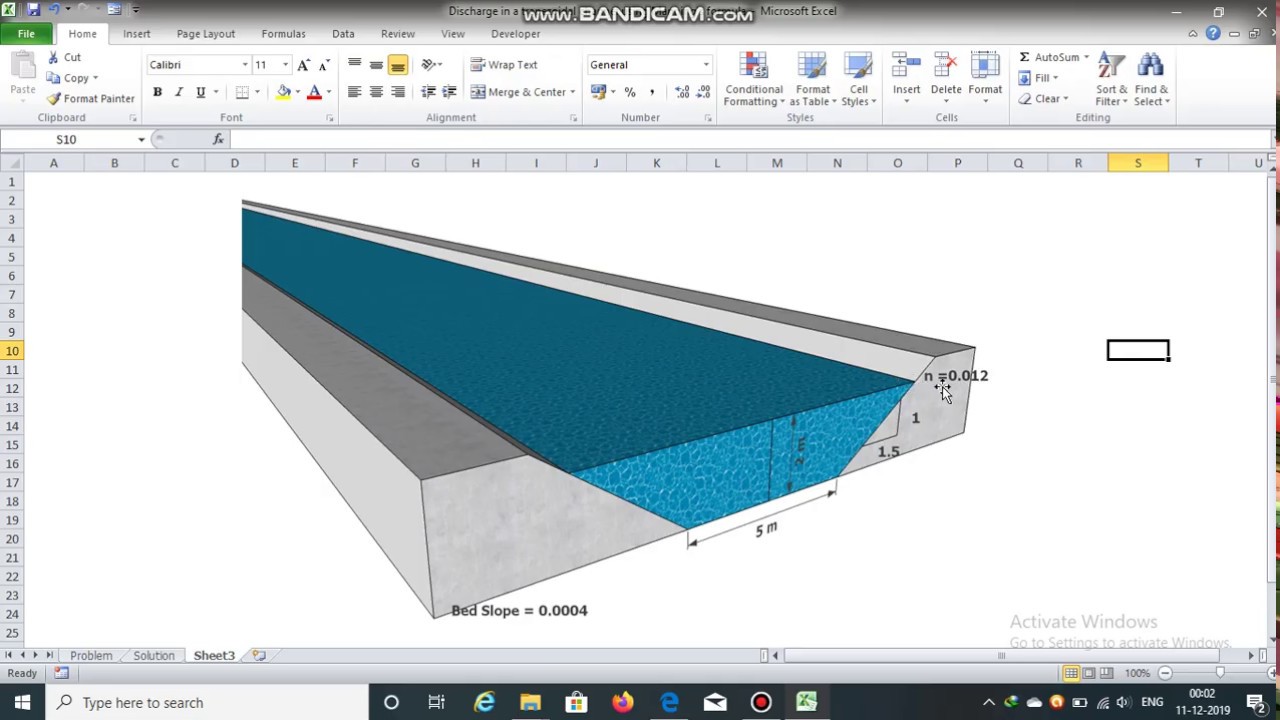Open the font name dropdown
The image size is (1280, 720).
(245, 65)
